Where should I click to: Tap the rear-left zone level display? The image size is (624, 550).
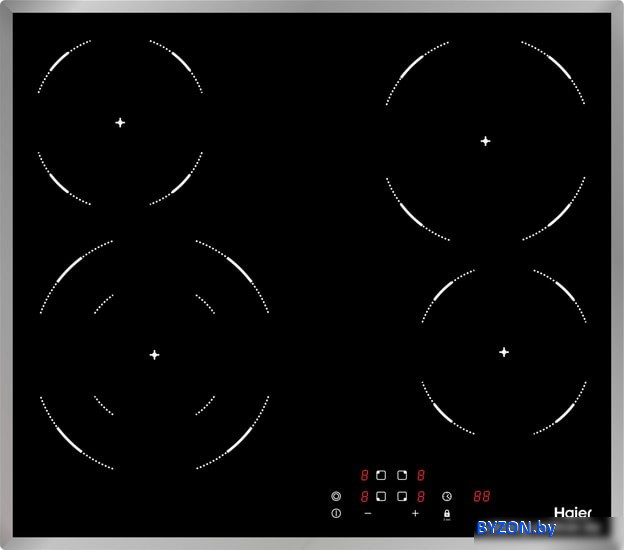[364, 475]
